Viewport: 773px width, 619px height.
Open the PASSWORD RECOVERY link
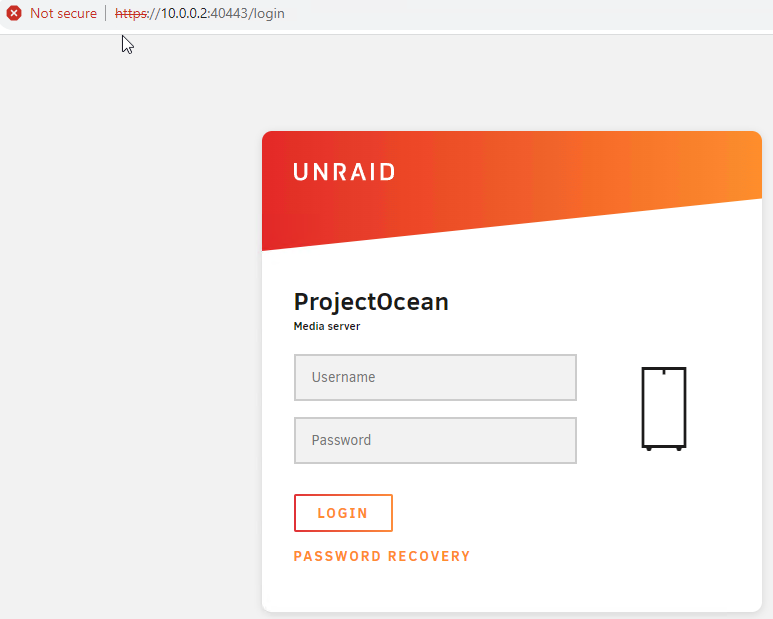(x=381, y=556)
